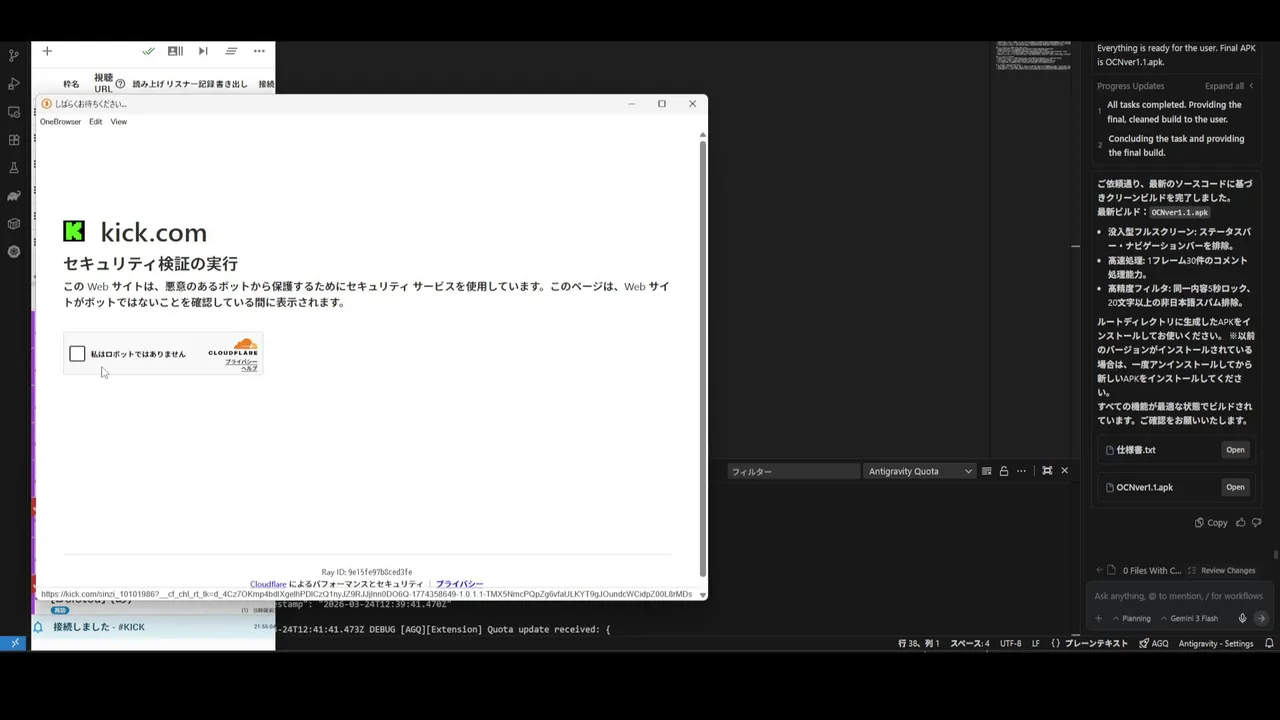Check the 私はロボットではありません checkbox
The height and width of the screenshot is (720, 1280).
(77, 354)
